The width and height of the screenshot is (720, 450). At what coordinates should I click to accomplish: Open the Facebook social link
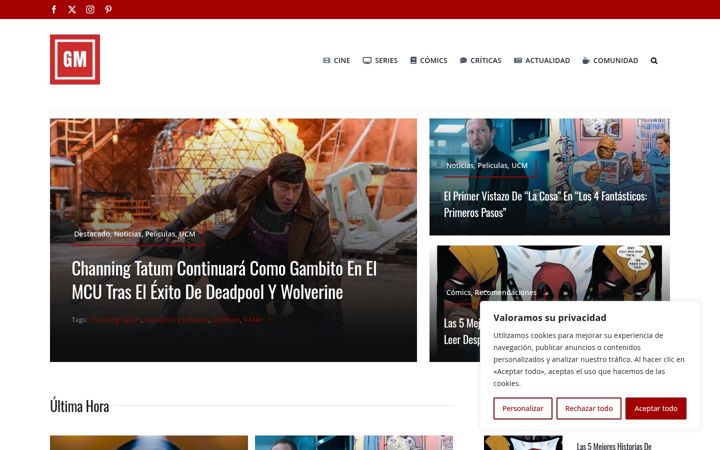54,10
